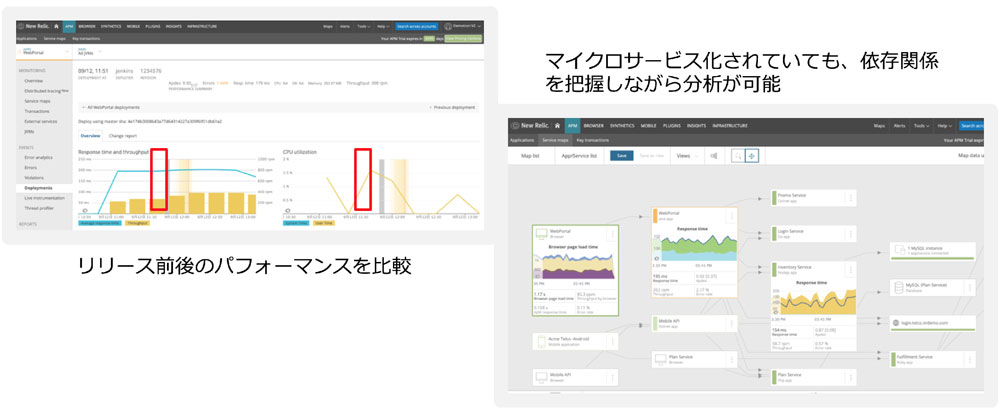Open kebab menu on WebPortal java app node
This screenshot has width=1000, height=409.
(x=730, y=217)
